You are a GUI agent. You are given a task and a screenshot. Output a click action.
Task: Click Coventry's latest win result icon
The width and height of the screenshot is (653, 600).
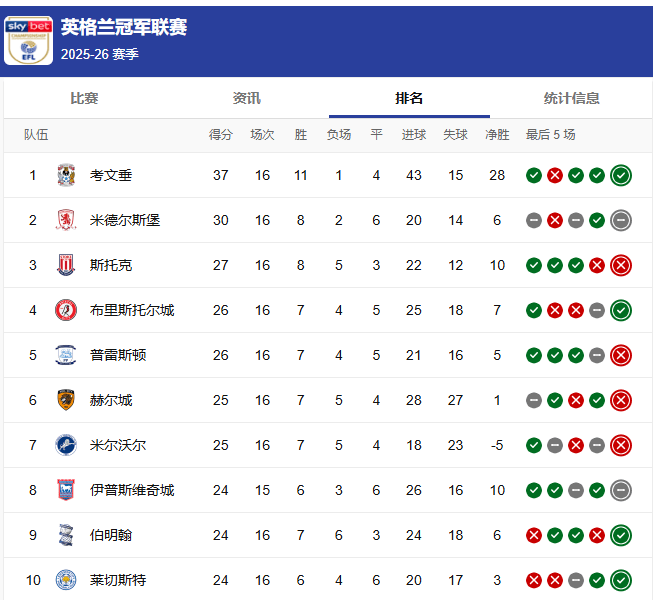tap(620, 175)
